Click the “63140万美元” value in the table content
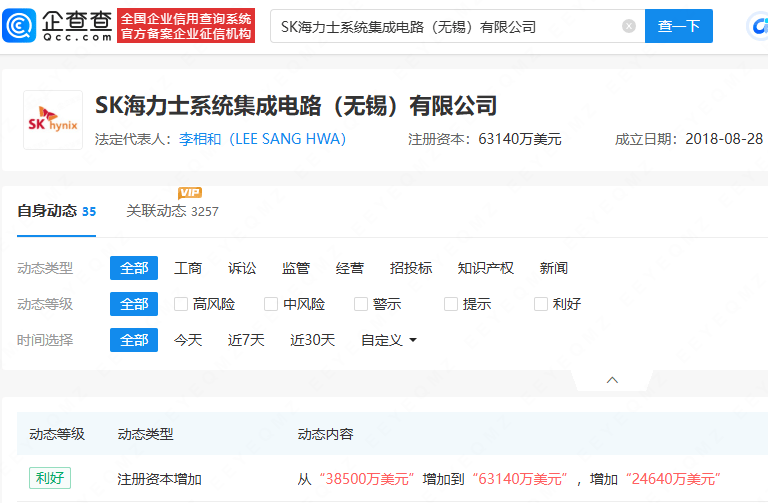768x503 pixels. pos(520,479)
